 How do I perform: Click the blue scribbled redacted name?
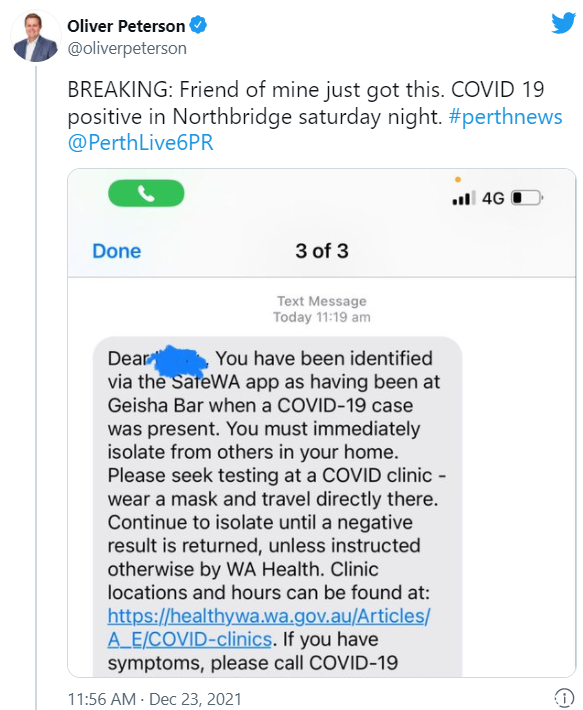click(x=177, y=361)
